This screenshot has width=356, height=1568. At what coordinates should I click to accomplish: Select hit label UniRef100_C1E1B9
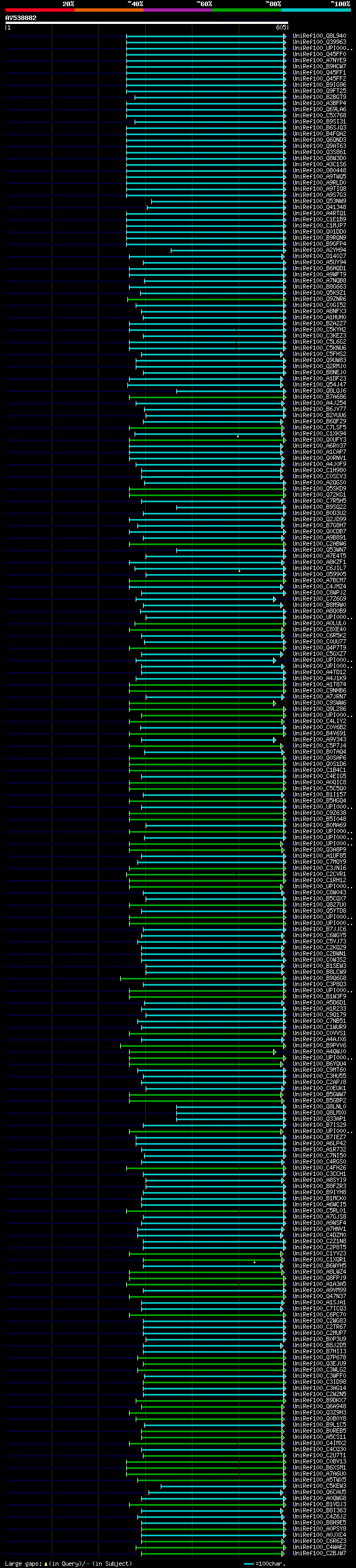click(x=319, y=219)
